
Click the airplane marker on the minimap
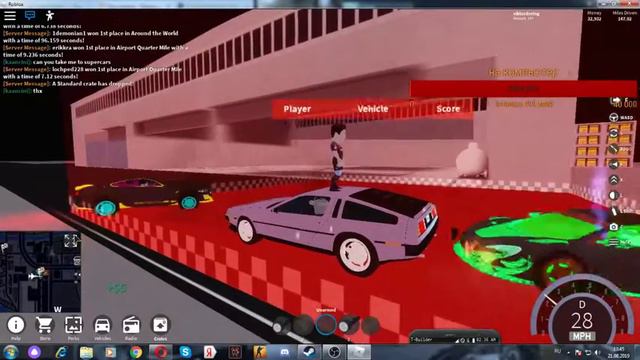[x=33, y=276]
